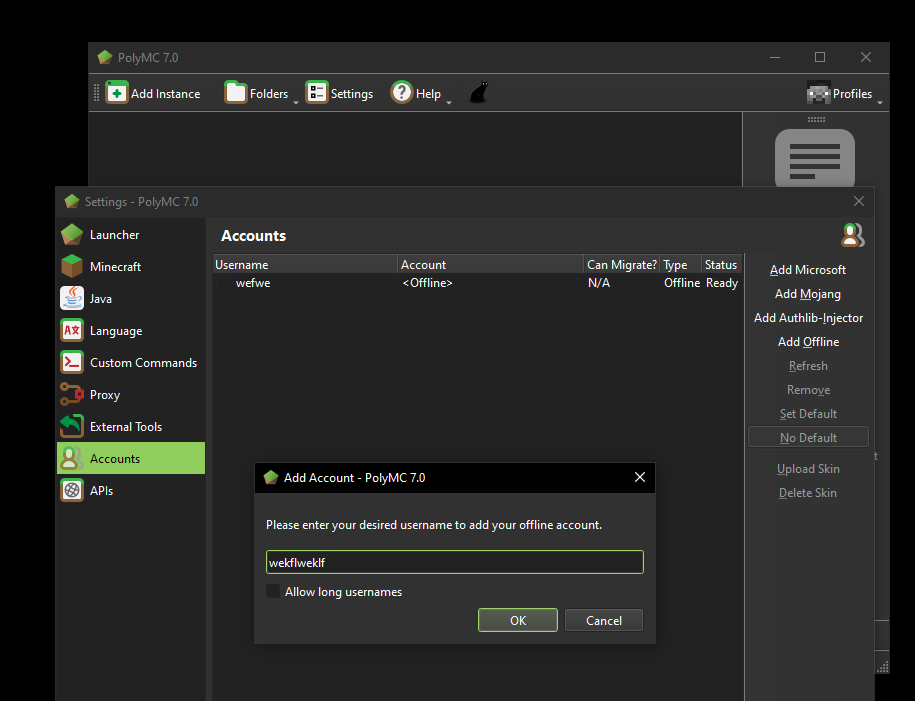Click the Type column header
915x701 pixels.
pyautogui.click(x=680, y=264)
